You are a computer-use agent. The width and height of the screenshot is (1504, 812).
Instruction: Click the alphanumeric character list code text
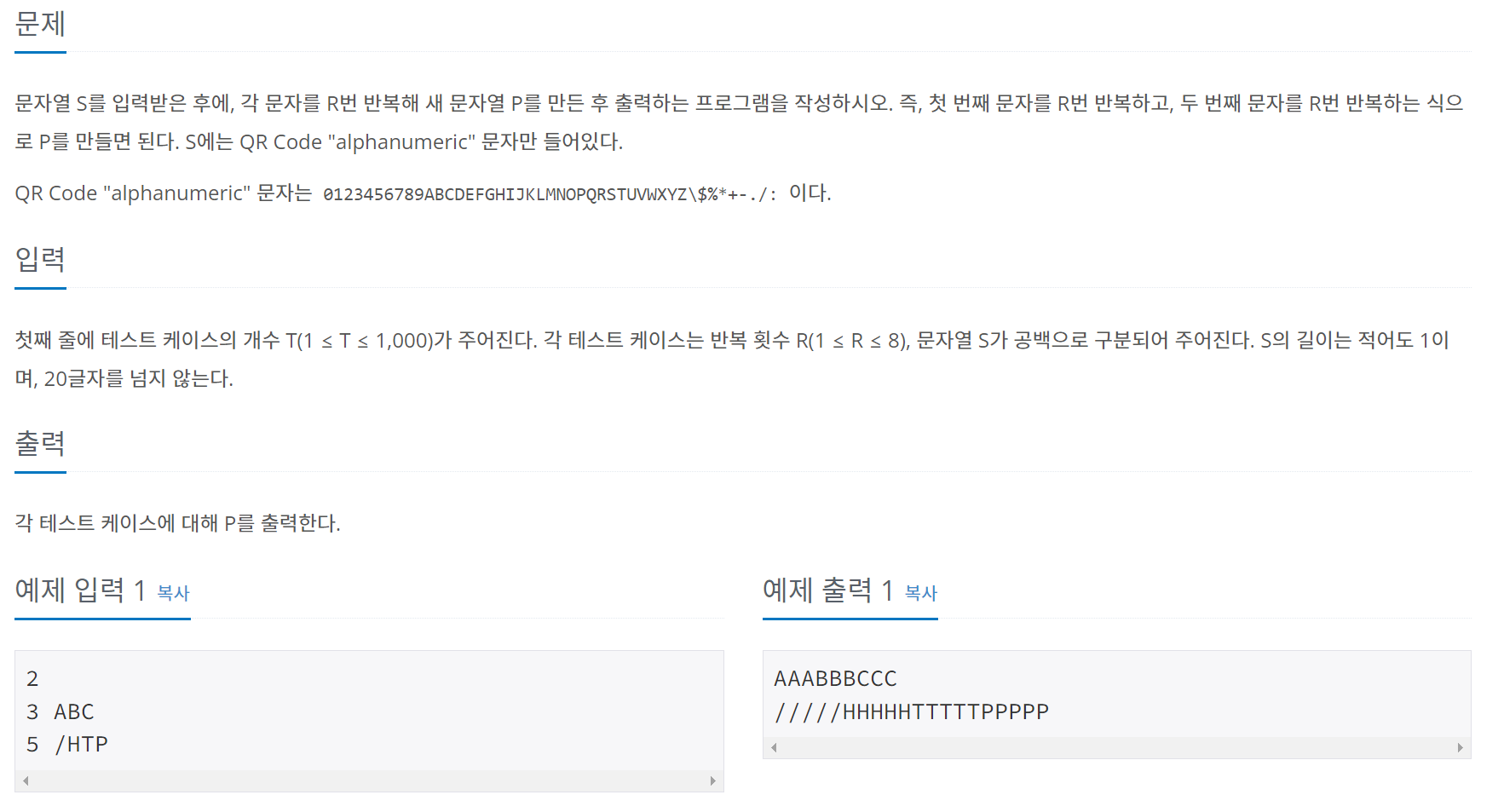point(550,194)
